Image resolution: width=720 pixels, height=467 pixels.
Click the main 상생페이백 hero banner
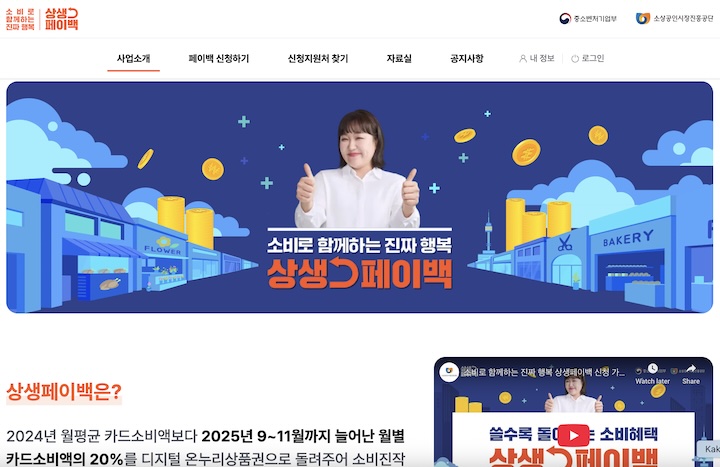coord(360,197)
